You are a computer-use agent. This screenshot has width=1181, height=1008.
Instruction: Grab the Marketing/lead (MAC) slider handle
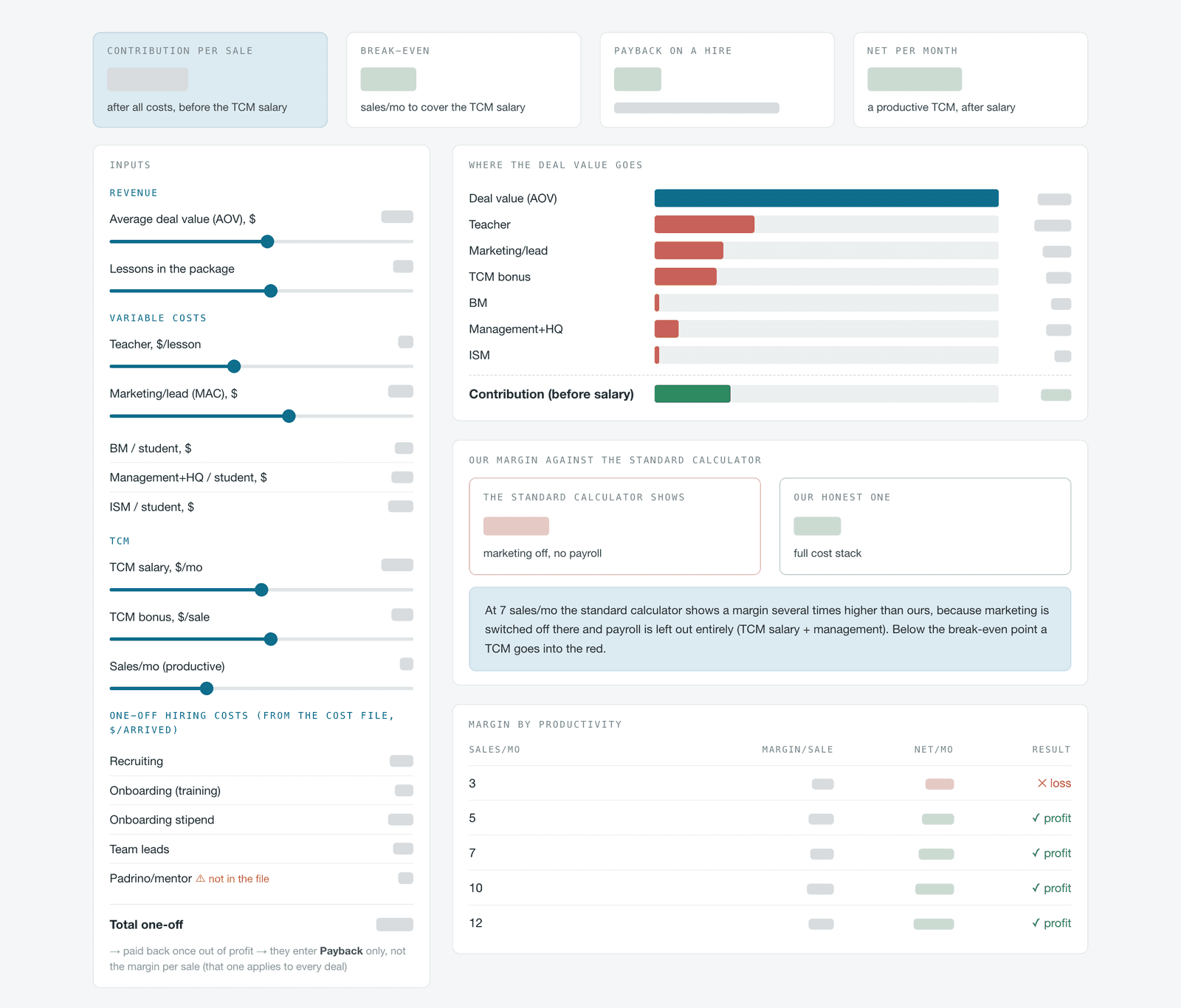click(x=289, y=416)
